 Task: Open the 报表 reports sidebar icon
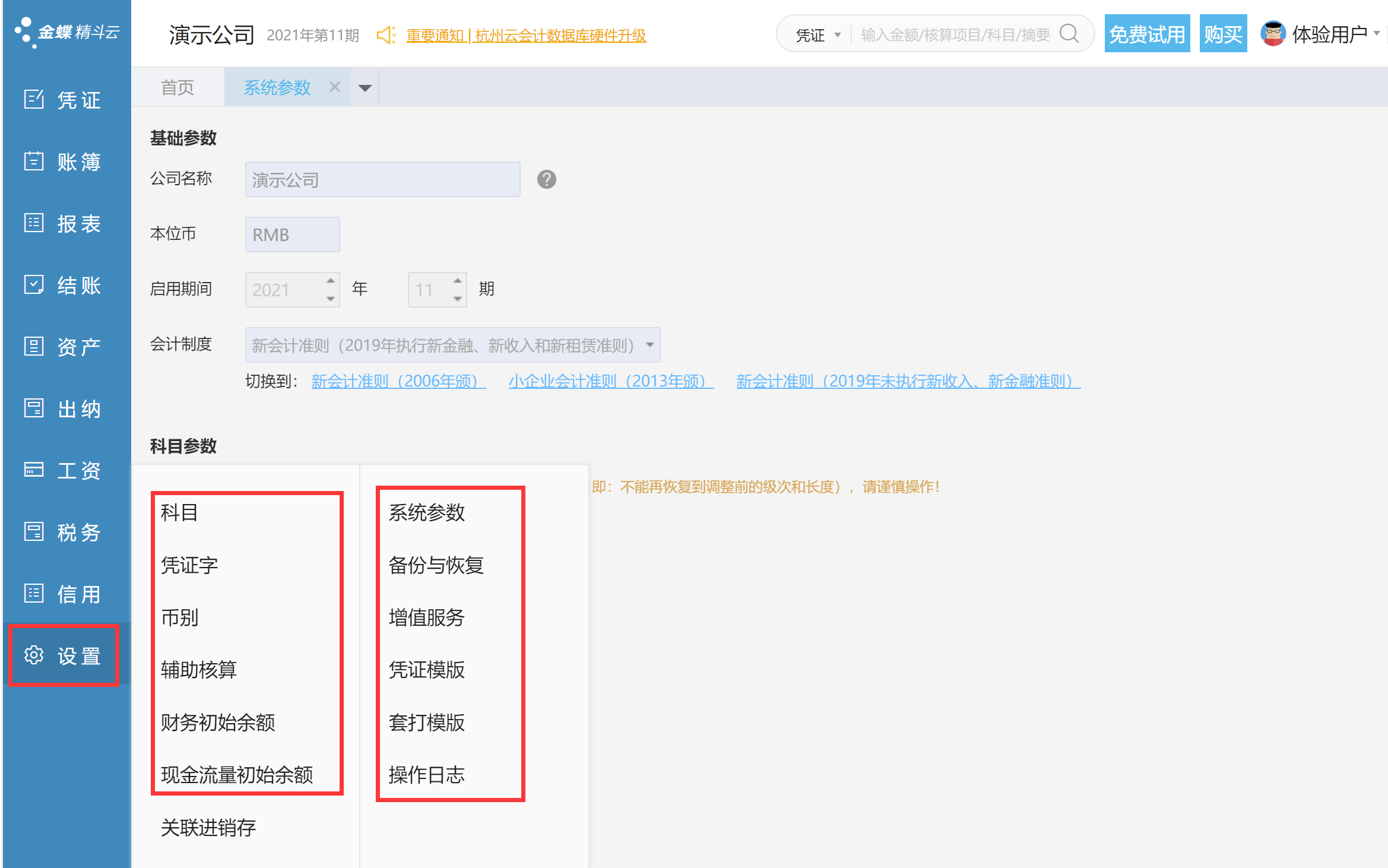34,223
